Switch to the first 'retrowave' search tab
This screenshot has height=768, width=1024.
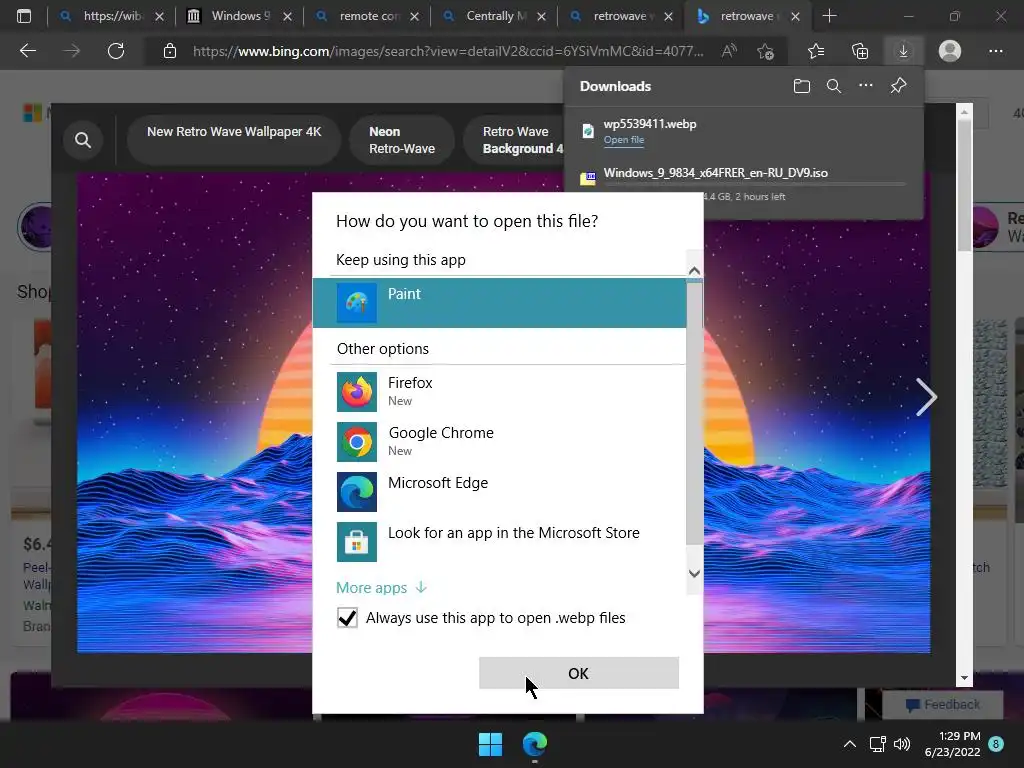[624, 16]
